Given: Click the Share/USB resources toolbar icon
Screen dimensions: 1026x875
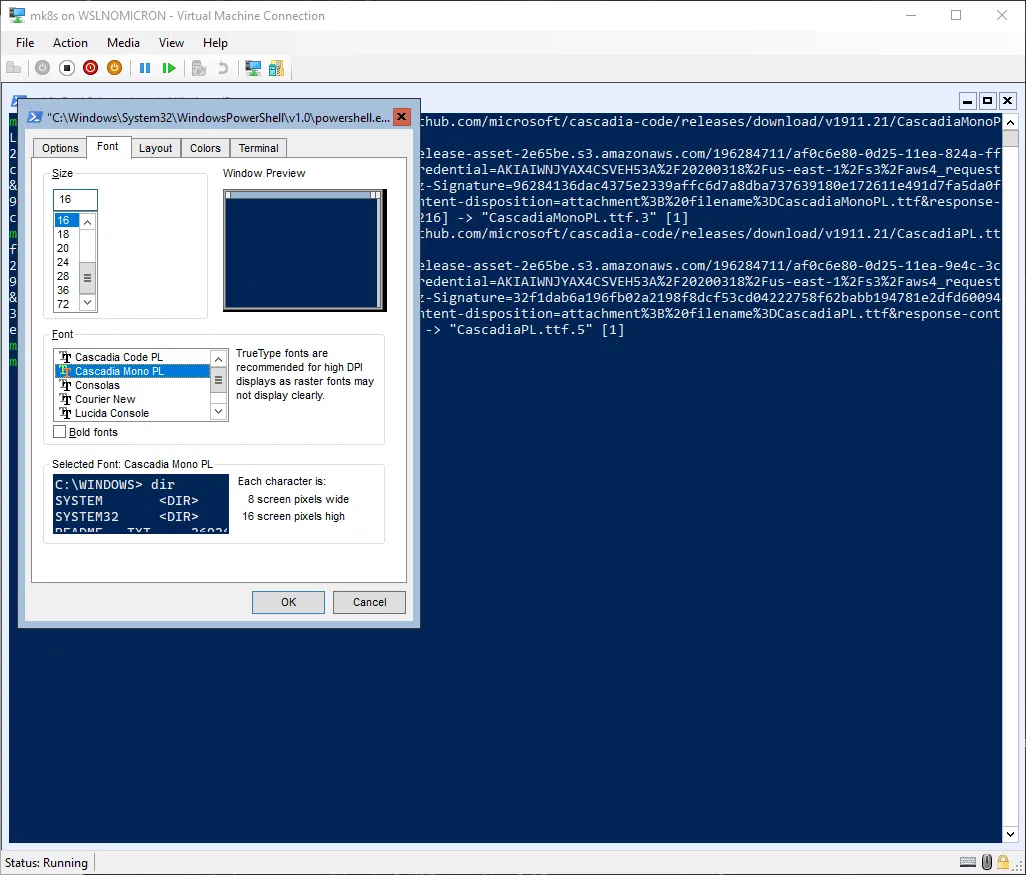Looking at the screenshot, I should coord(276,68).
